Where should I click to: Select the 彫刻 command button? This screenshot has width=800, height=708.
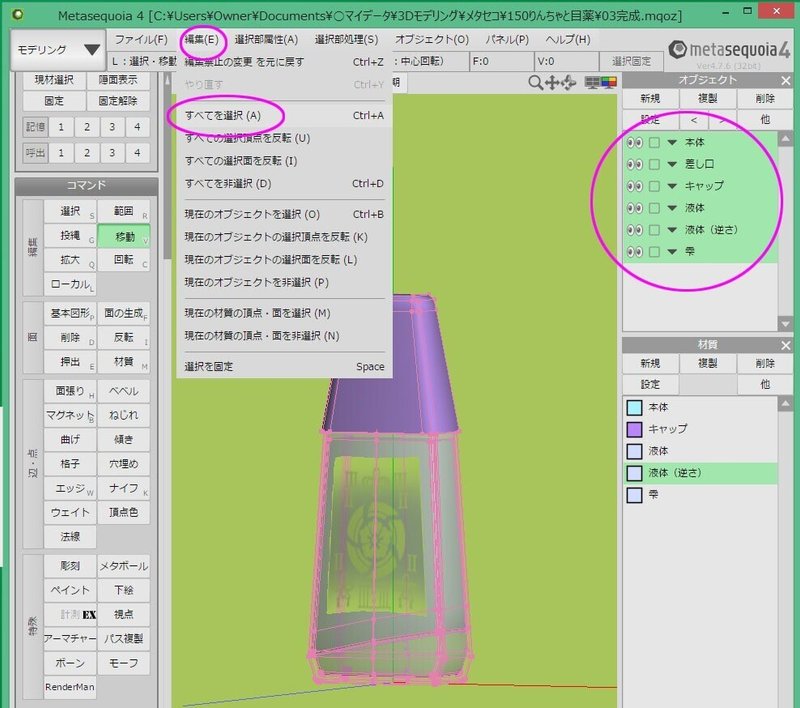click(x=70, y=566)
